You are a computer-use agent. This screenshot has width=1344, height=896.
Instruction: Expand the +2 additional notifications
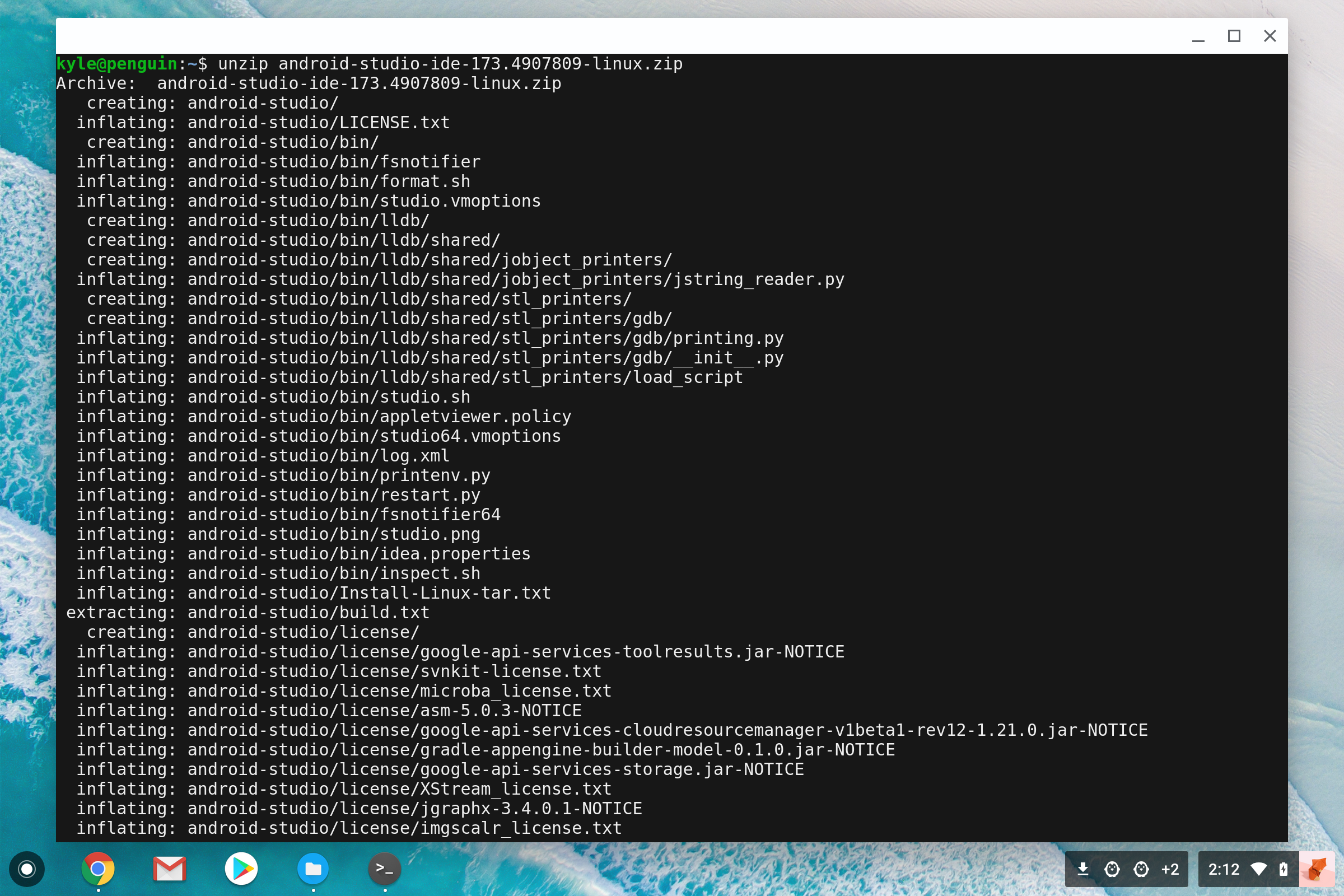[1170, 869]
